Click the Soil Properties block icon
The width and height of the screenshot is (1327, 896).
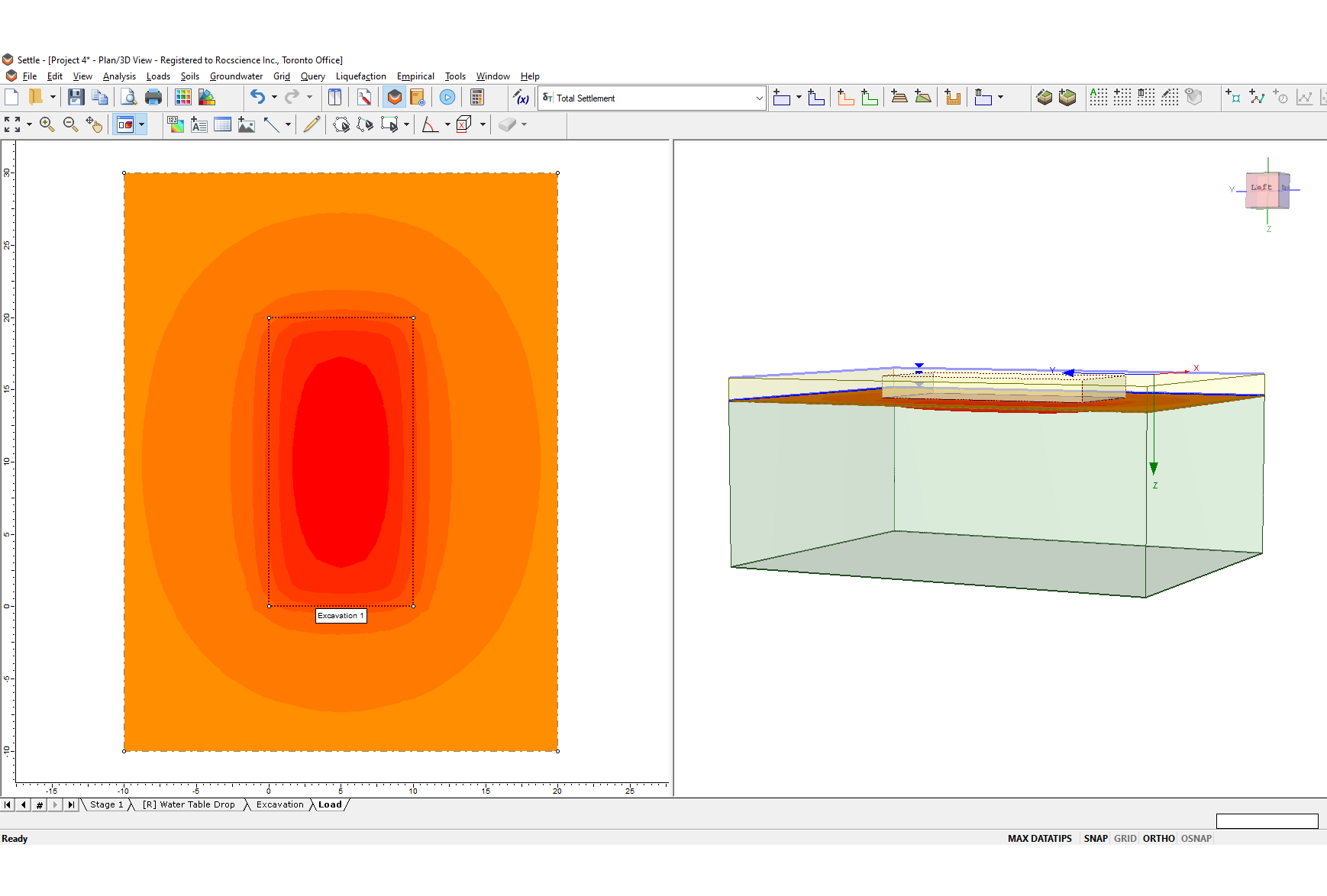(1044, 97)
